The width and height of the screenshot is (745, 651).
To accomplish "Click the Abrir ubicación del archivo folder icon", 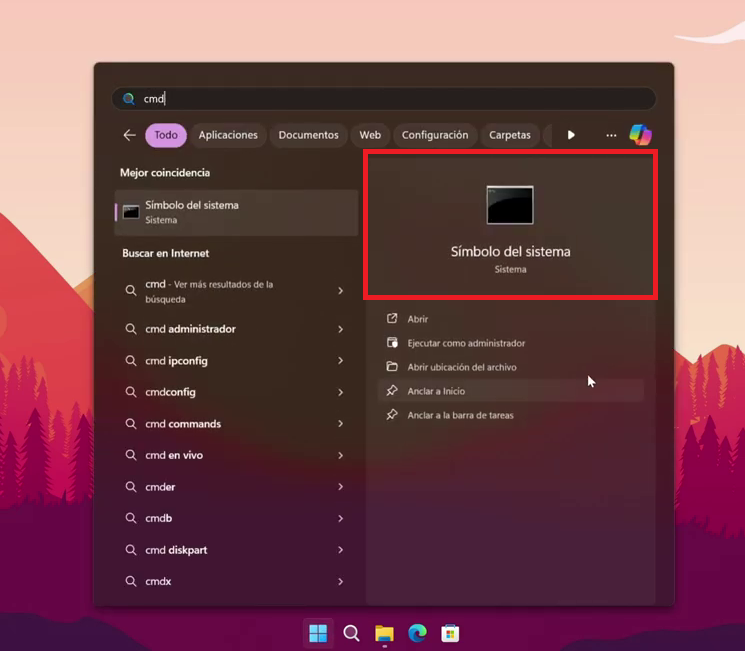I will 392,366.
